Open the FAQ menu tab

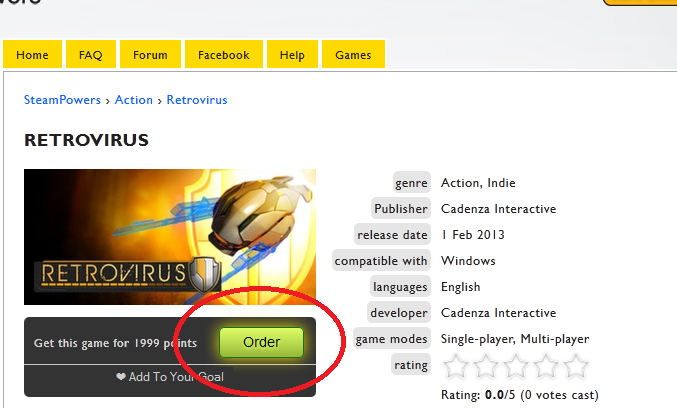91,54
